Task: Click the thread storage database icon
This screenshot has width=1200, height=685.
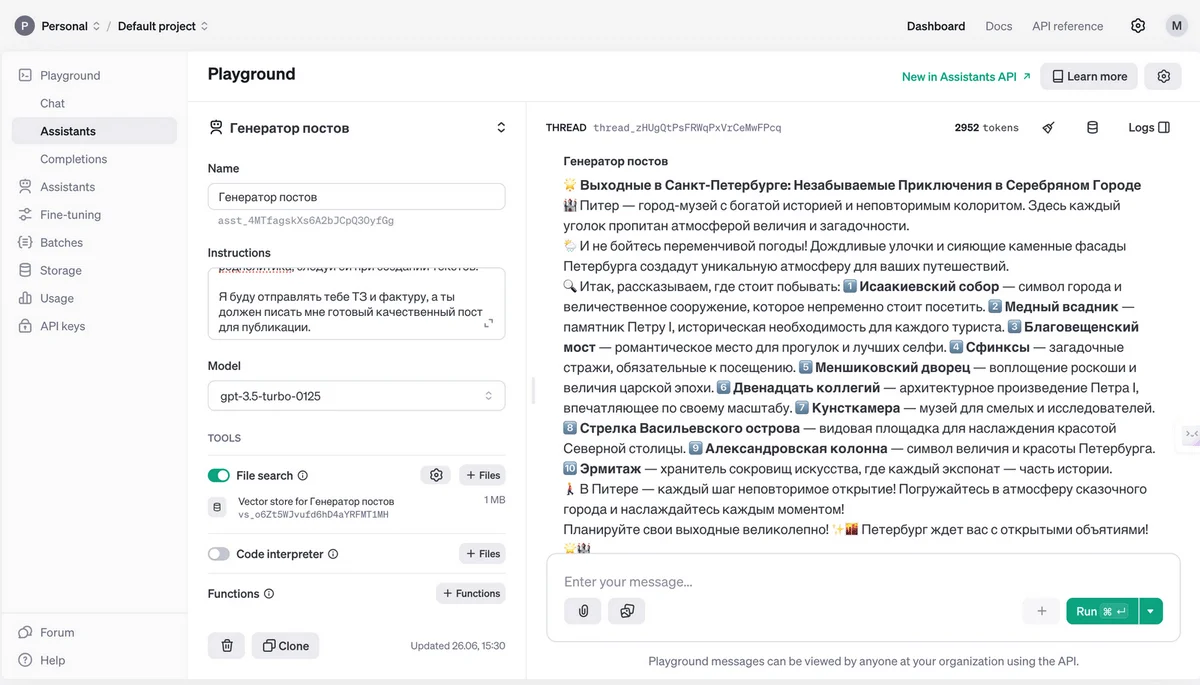Action: tap(1092, 128)
